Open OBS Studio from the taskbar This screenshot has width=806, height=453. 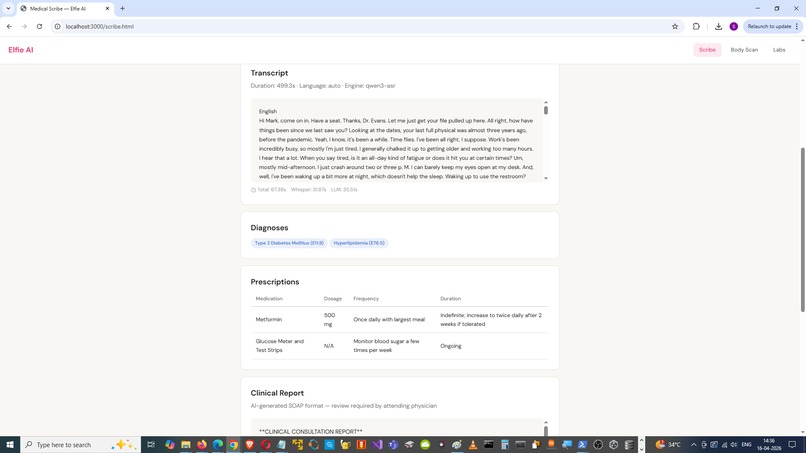(x=598, y=445)
